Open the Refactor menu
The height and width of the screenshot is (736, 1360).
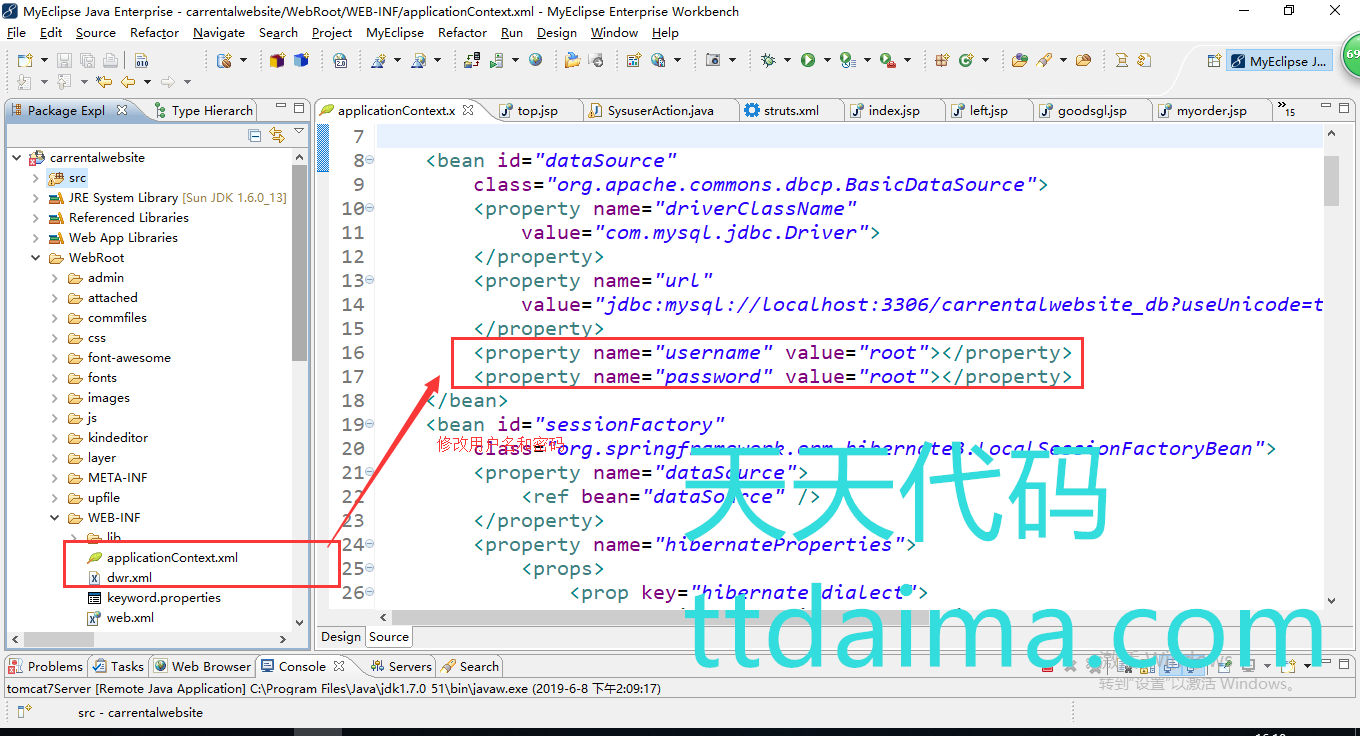click(x=154, y=32)
